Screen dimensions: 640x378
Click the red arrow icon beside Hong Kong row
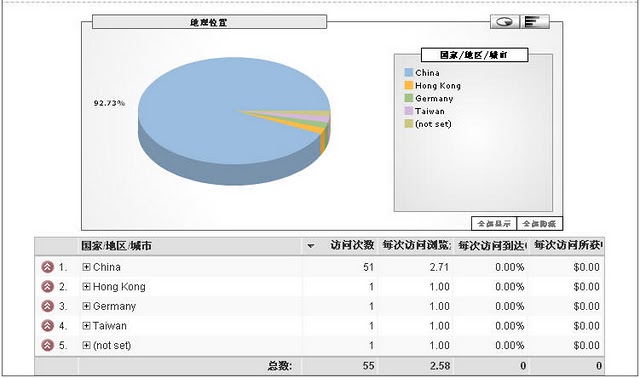[48, 287]
